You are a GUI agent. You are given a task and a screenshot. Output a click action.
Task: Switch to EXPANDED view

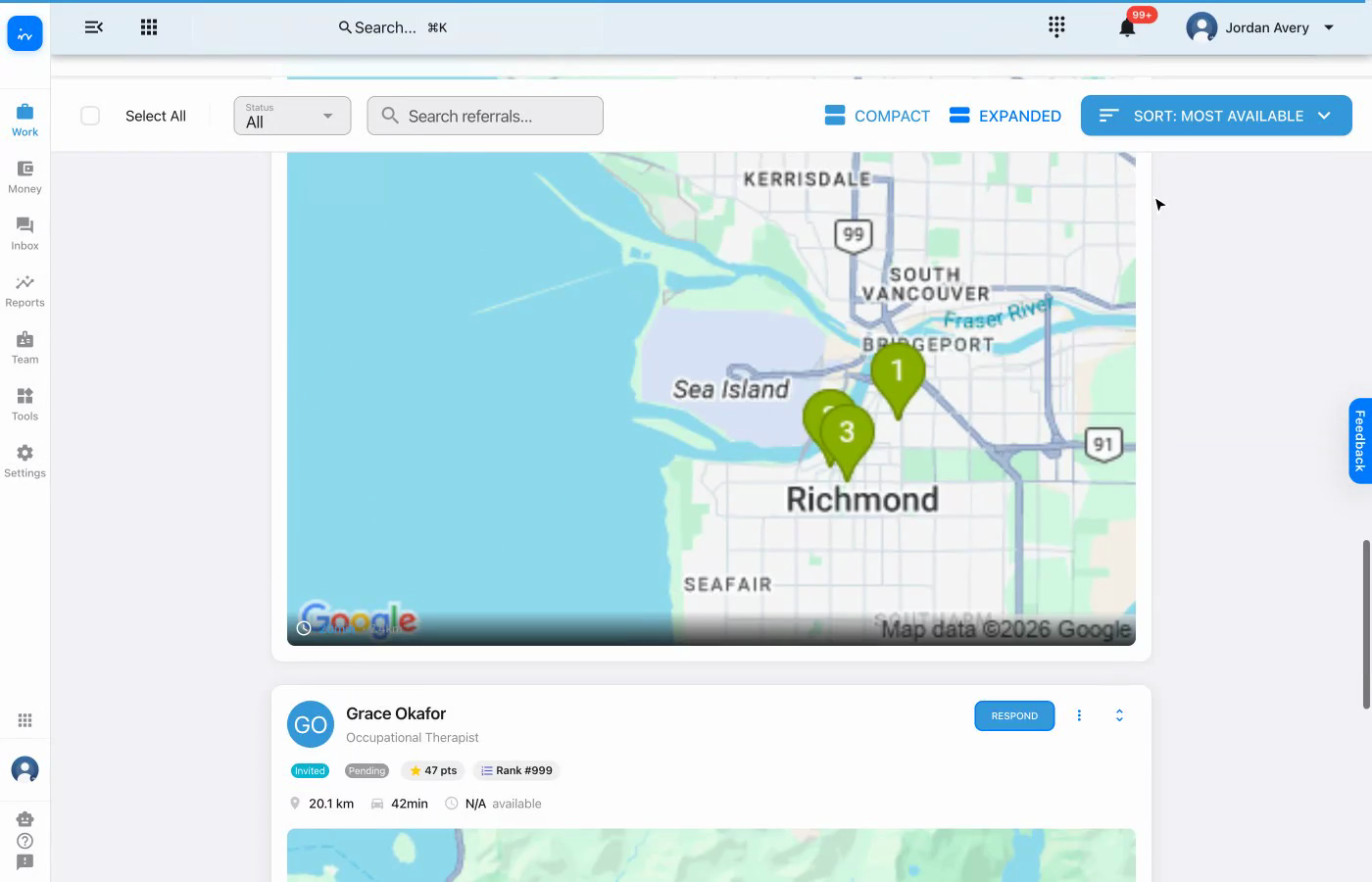pos(1004,116)
